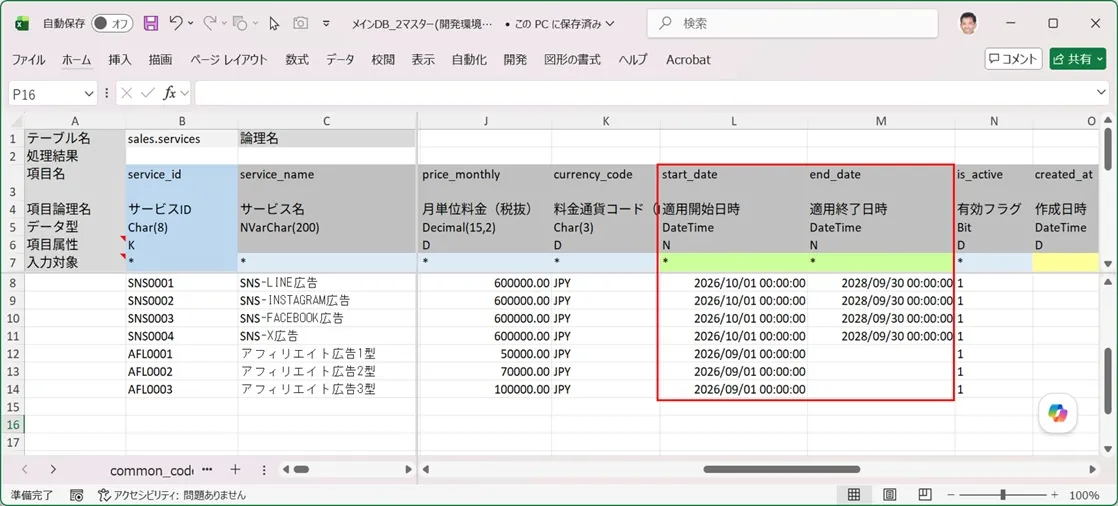Select the common_code sheet tab

click(x=151, y=470)
